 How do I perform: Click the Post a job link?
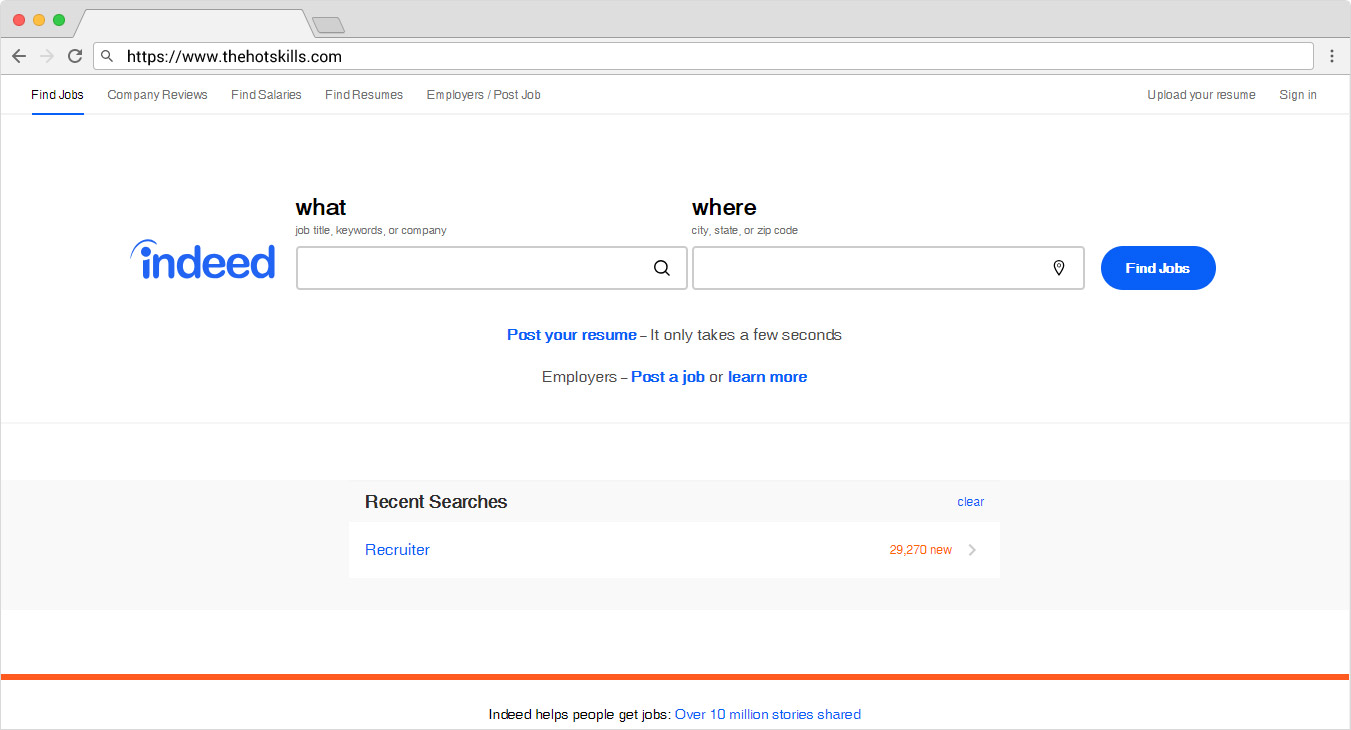(x=667, y=377)
